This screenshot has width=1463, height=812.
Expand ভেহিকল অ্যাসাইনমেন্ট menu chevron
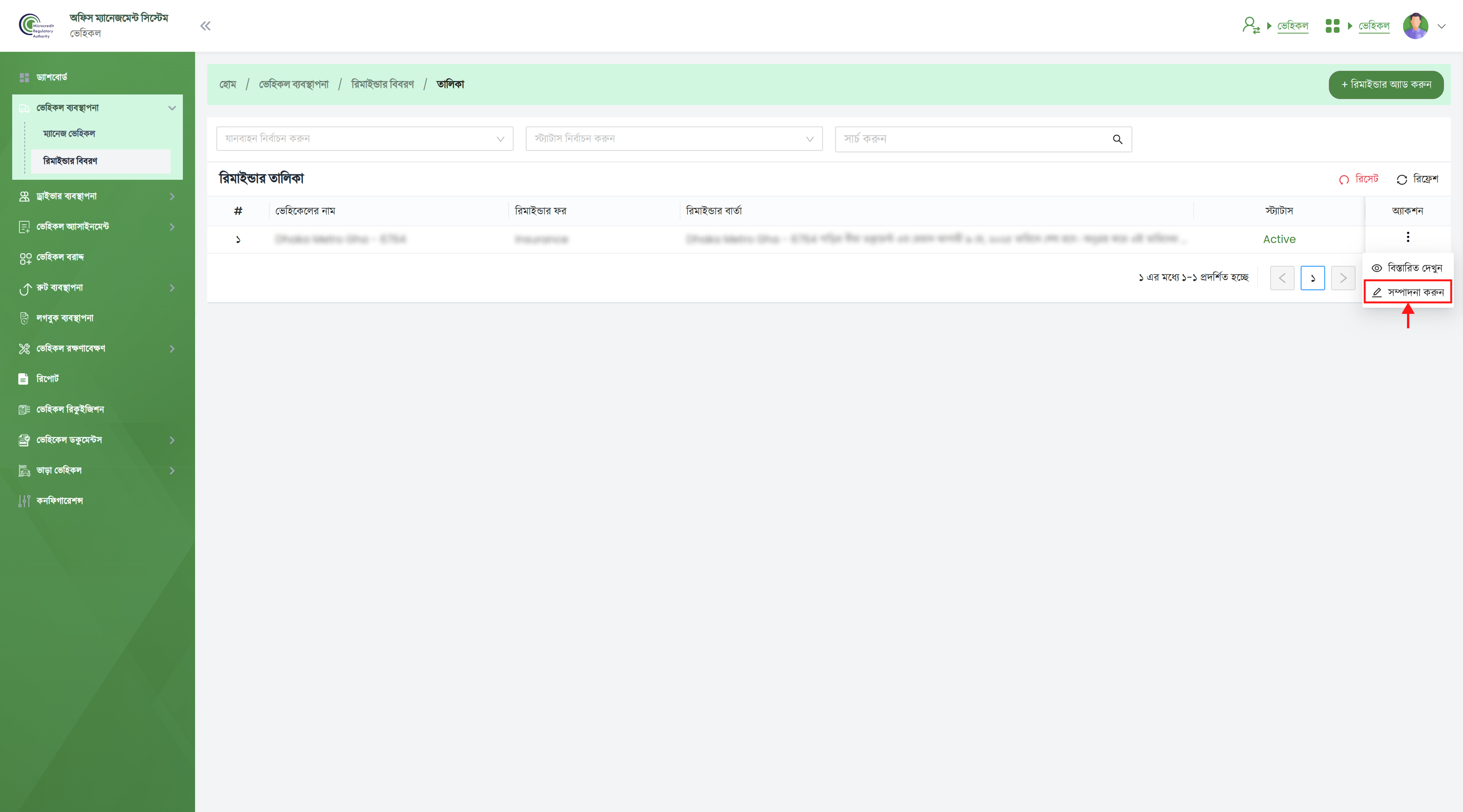click(x=172, y=227)
